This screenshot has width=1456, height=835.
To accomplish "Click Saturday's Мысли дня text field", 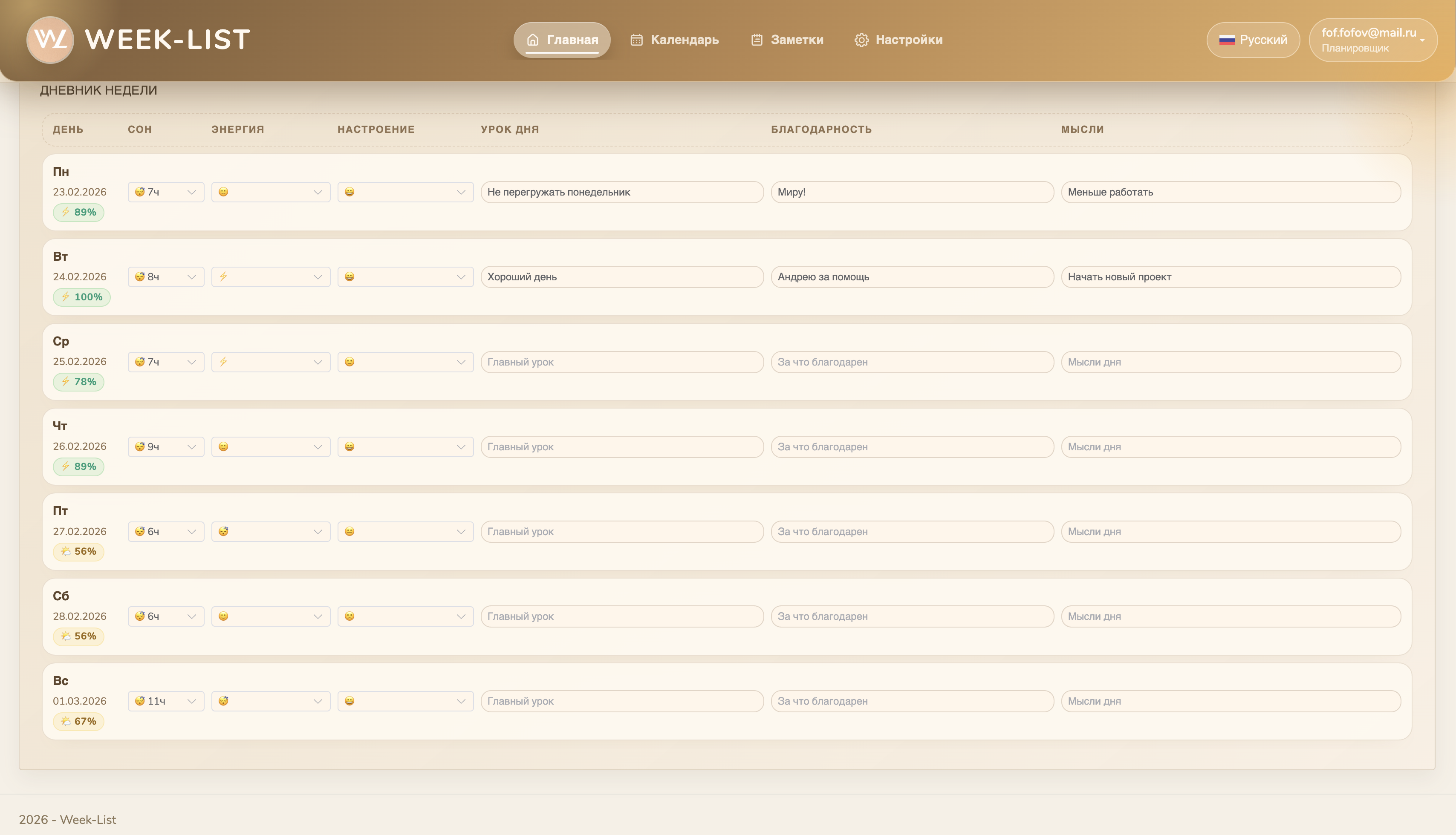I will 1231,616.
